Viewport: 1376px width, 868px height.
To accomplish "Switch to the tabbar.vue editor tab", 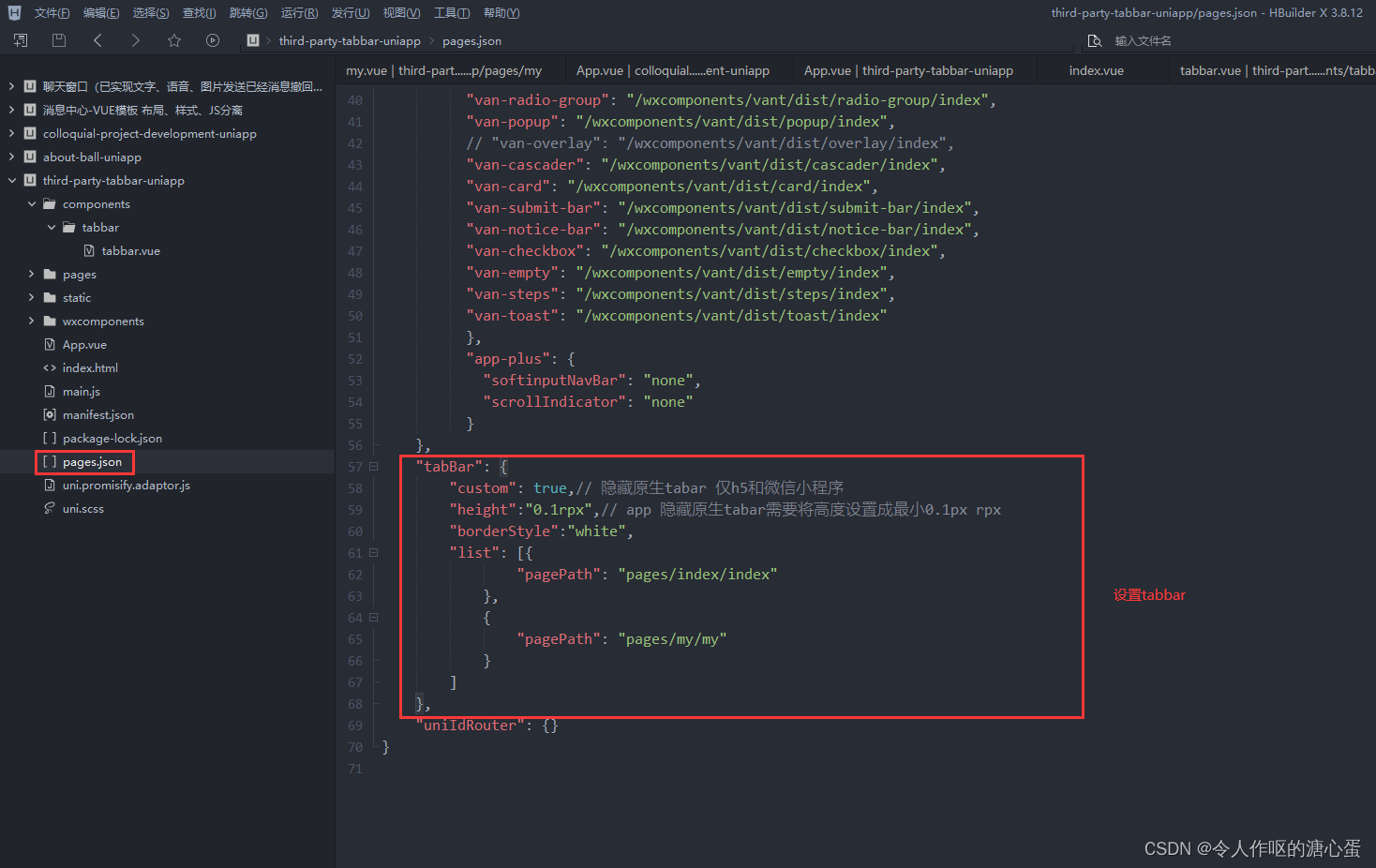I will coord(1277,70).
